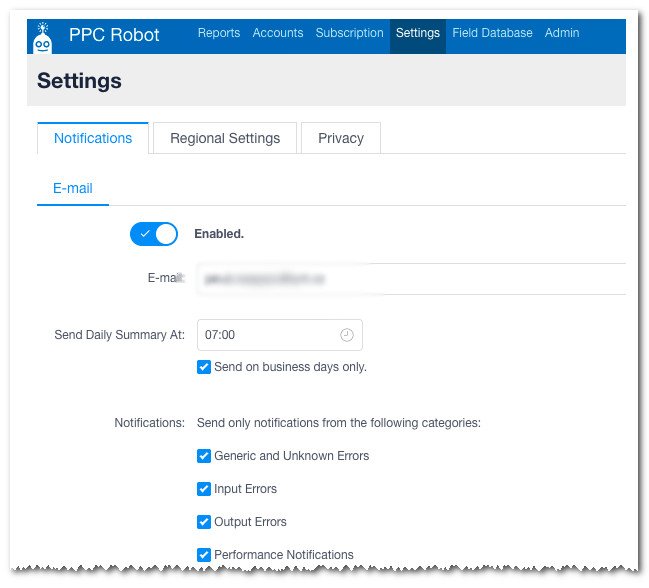The width and height of the screenshot is (649, 588).
Task: Uncheck Generic and Unknown Errors
Action: tap(204, 456)
